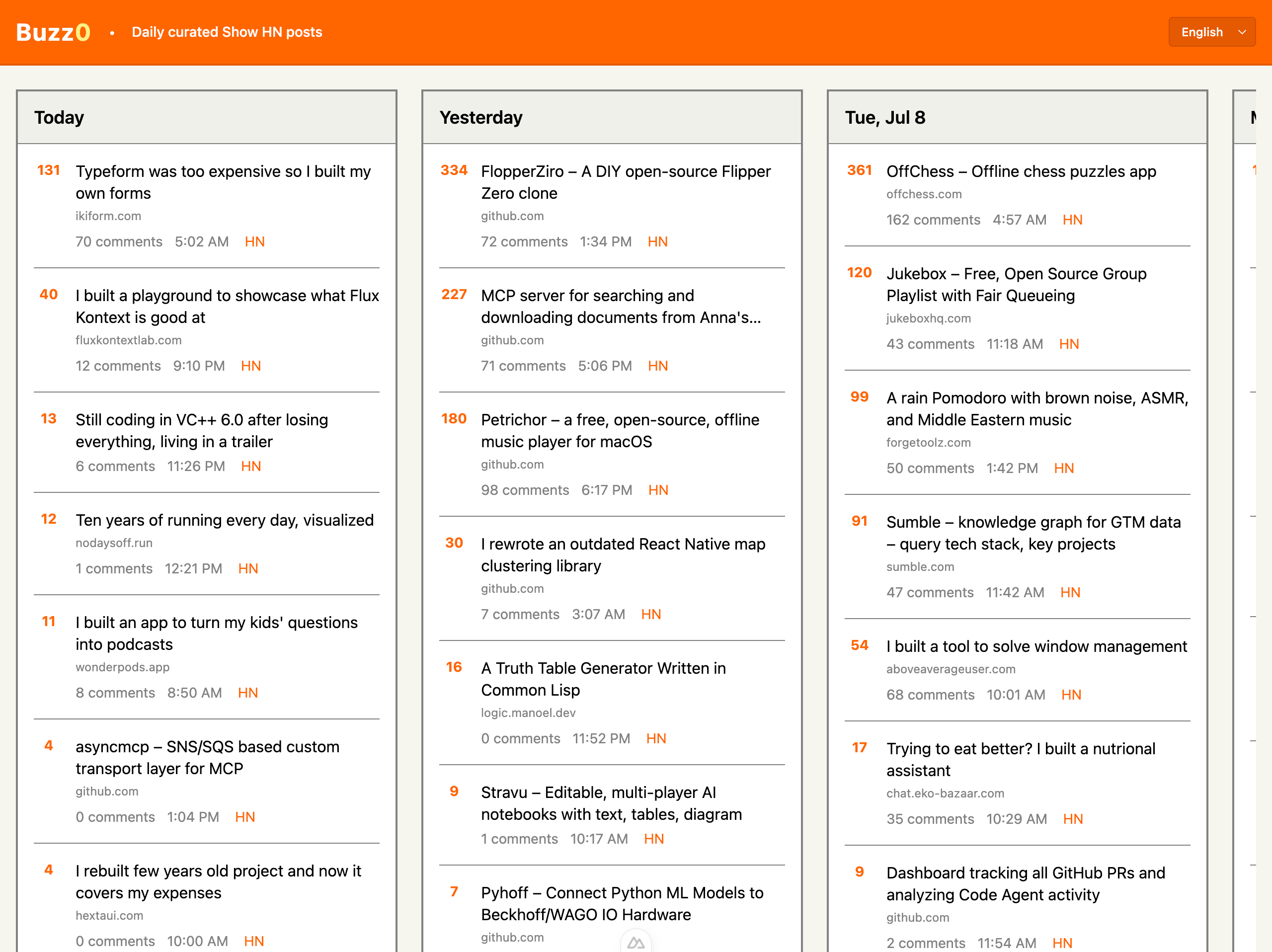
Task: Click HN link next to 1:42 PM
Action: (1064, 469)
